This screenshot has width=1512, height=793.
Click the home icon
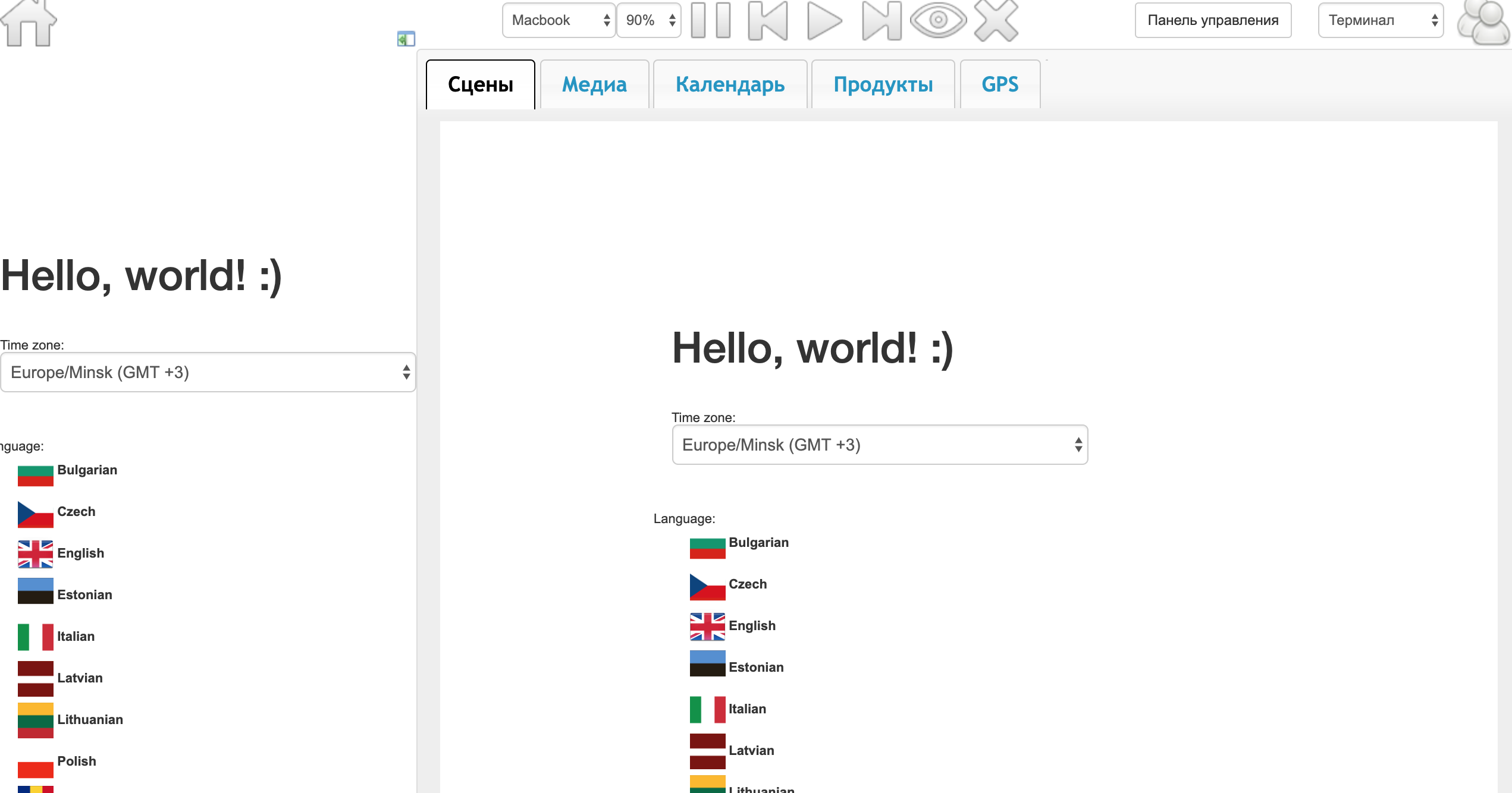[29, 23]
